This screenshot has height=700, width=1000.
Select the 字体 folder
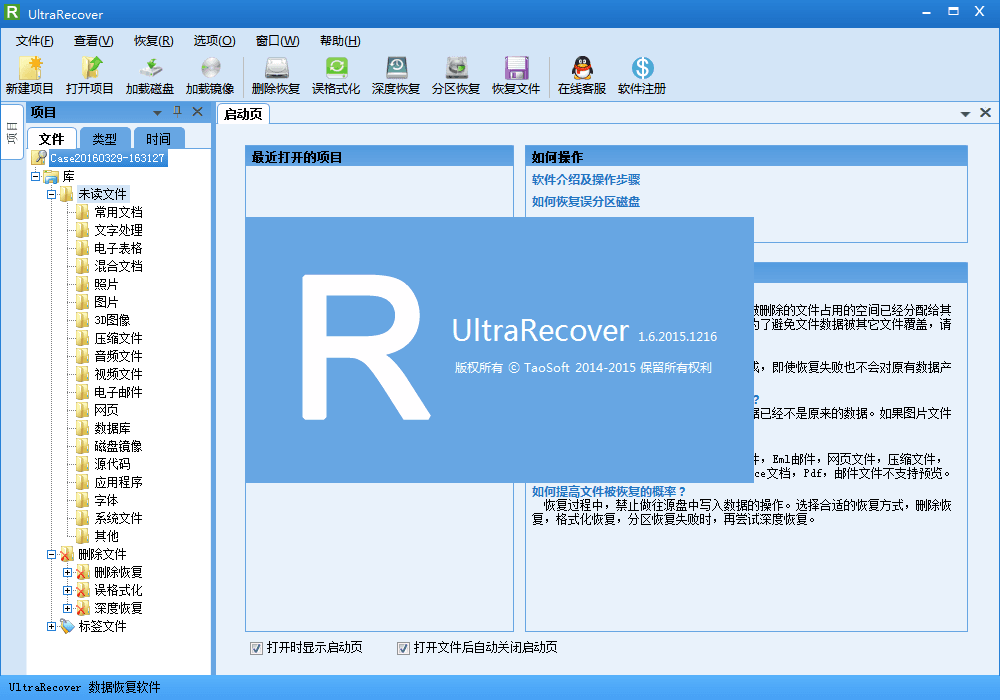tap(106, 500)
